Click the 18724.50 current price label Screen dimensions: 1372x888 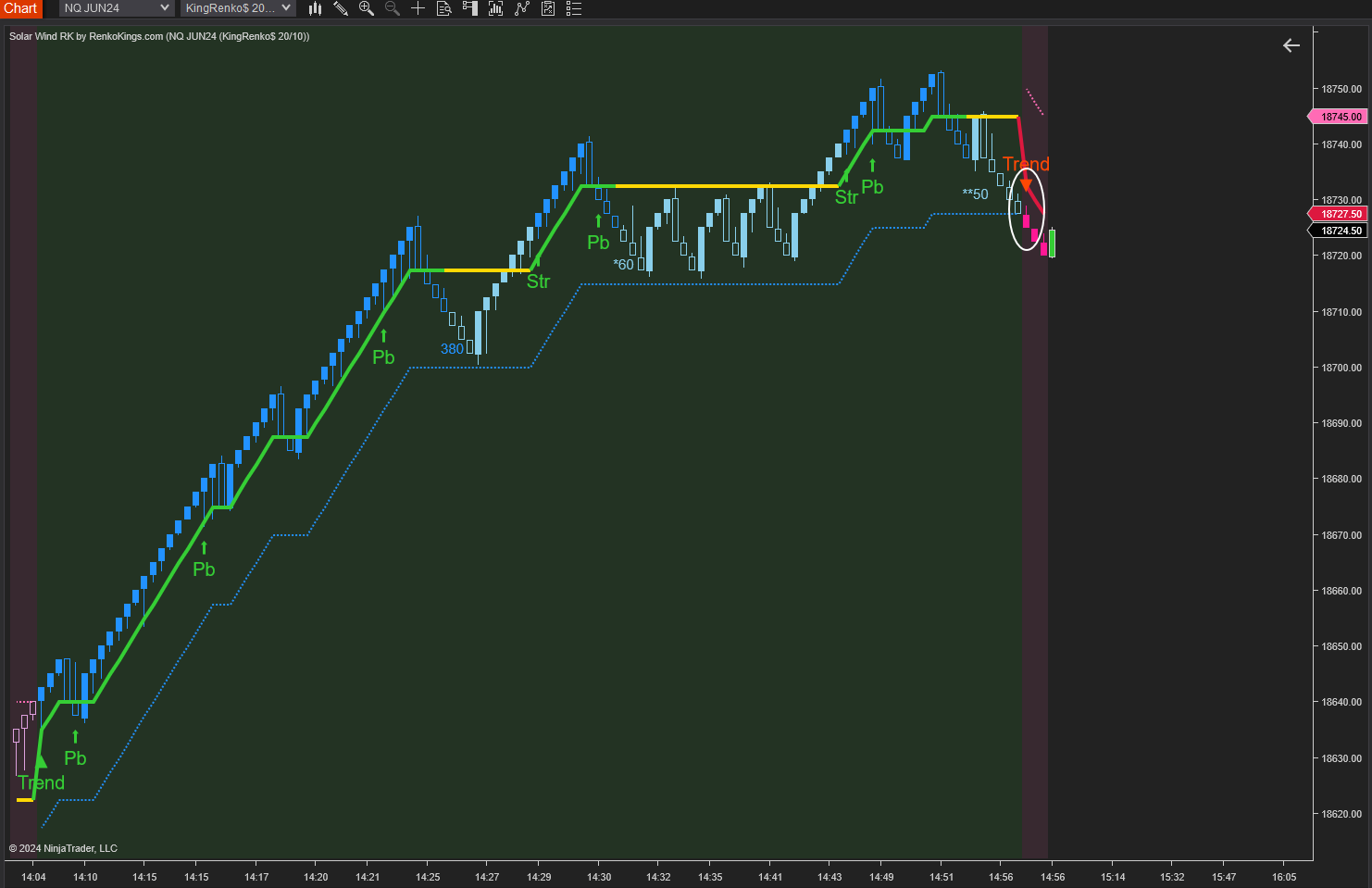(1340, 231)
